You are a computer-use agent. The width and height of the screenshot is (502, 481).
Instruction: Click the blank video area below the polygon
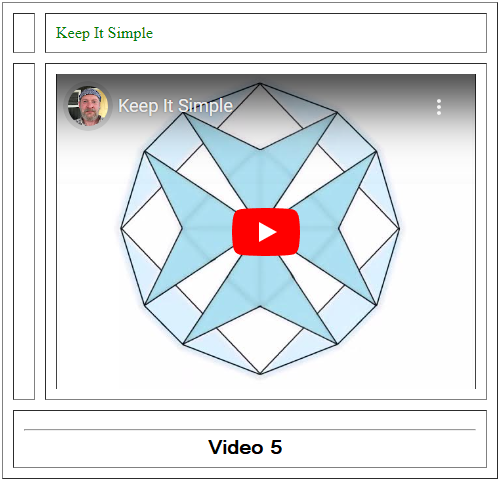tap(266, 382)
